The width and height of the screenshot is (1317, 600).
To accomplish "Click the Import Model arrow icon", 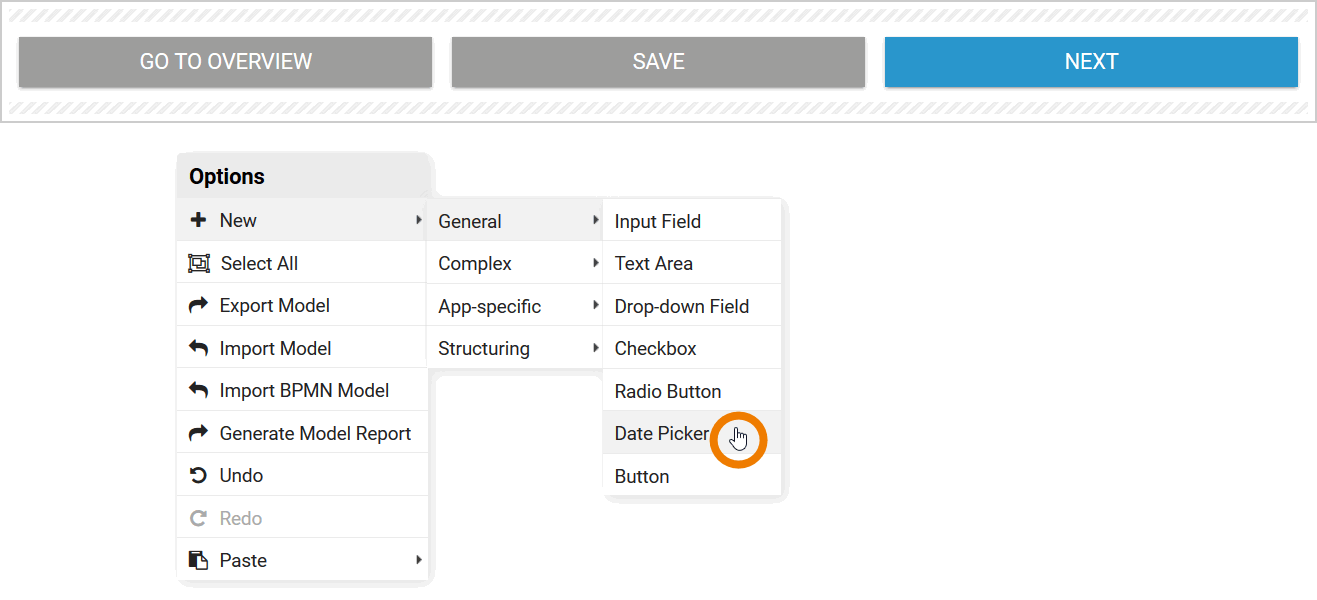I will click(197, 347).
